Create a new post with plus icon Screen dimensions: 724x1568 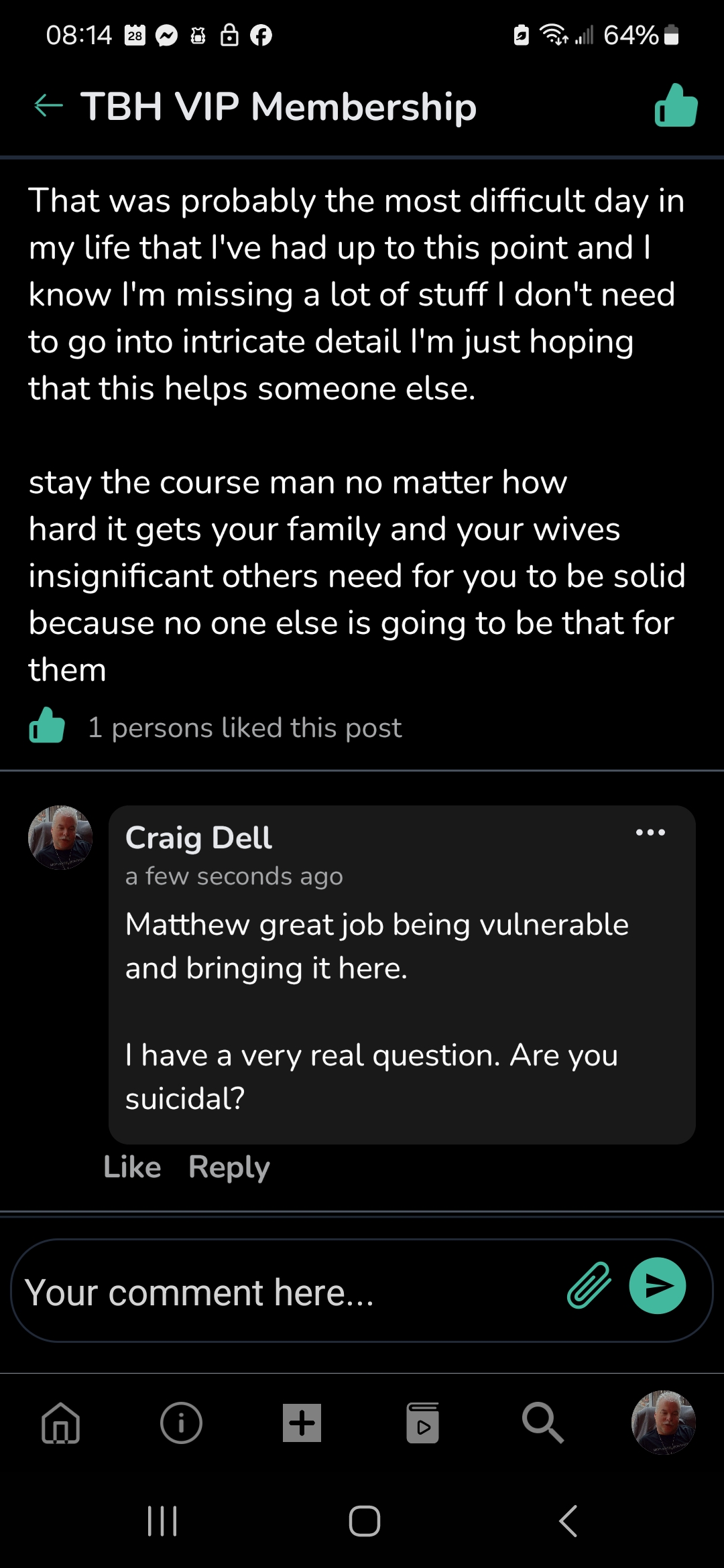click(x=302, y=1423)
